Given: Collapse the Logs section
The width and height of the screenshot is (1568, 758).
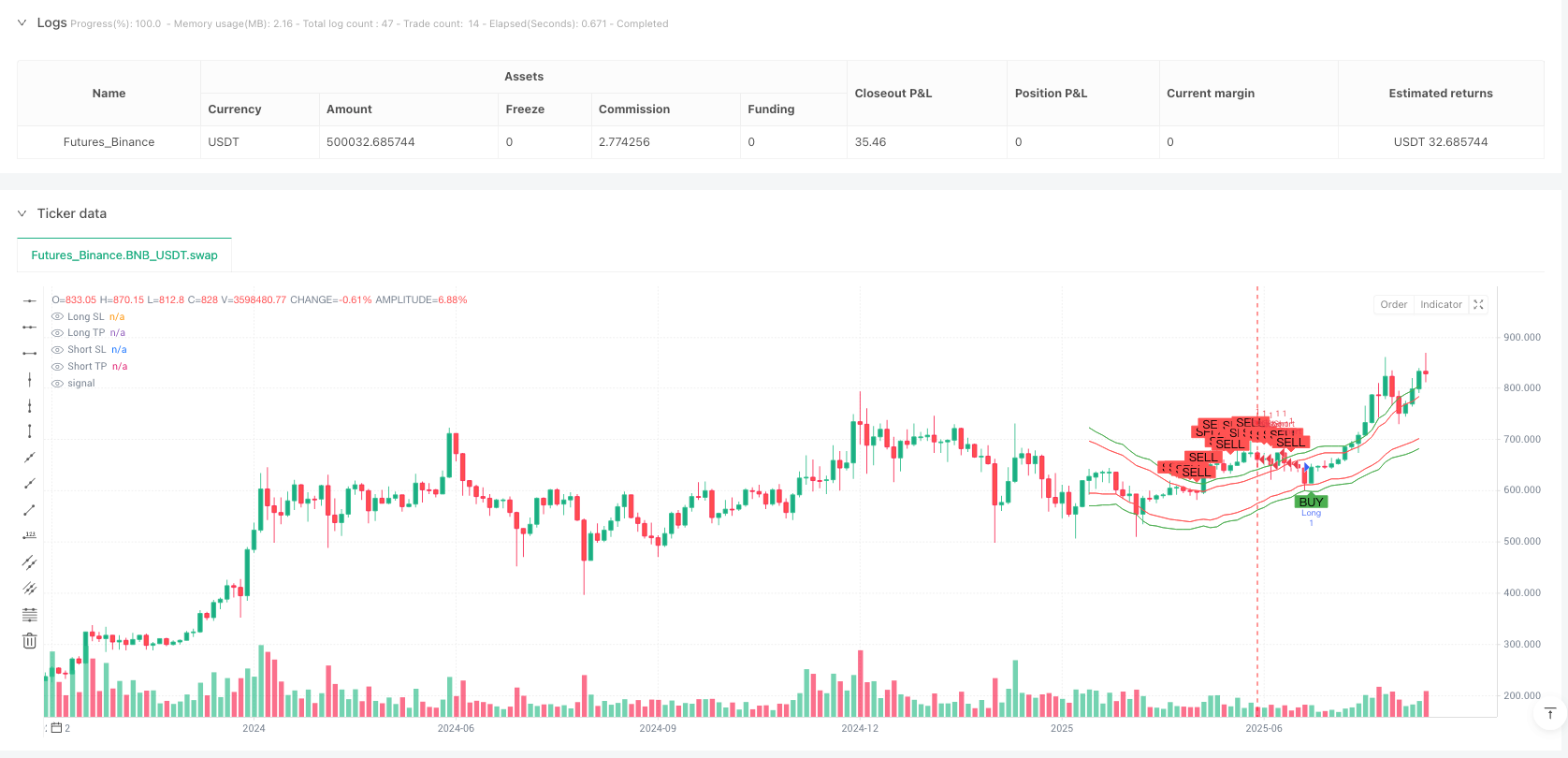Looking at the screenshot, I should [22, 23].
